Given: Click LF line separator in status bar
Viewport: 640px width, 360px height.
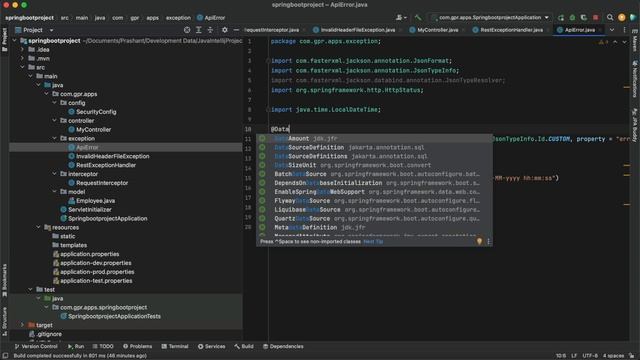Looking at the screenshot, I should [x=574, y=356].
